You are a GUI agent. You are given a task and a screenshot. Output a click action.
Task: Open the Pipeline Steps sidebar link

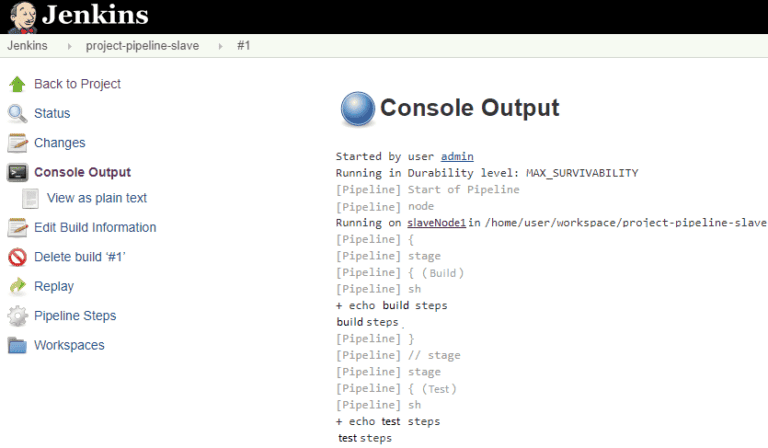(75, 316)
